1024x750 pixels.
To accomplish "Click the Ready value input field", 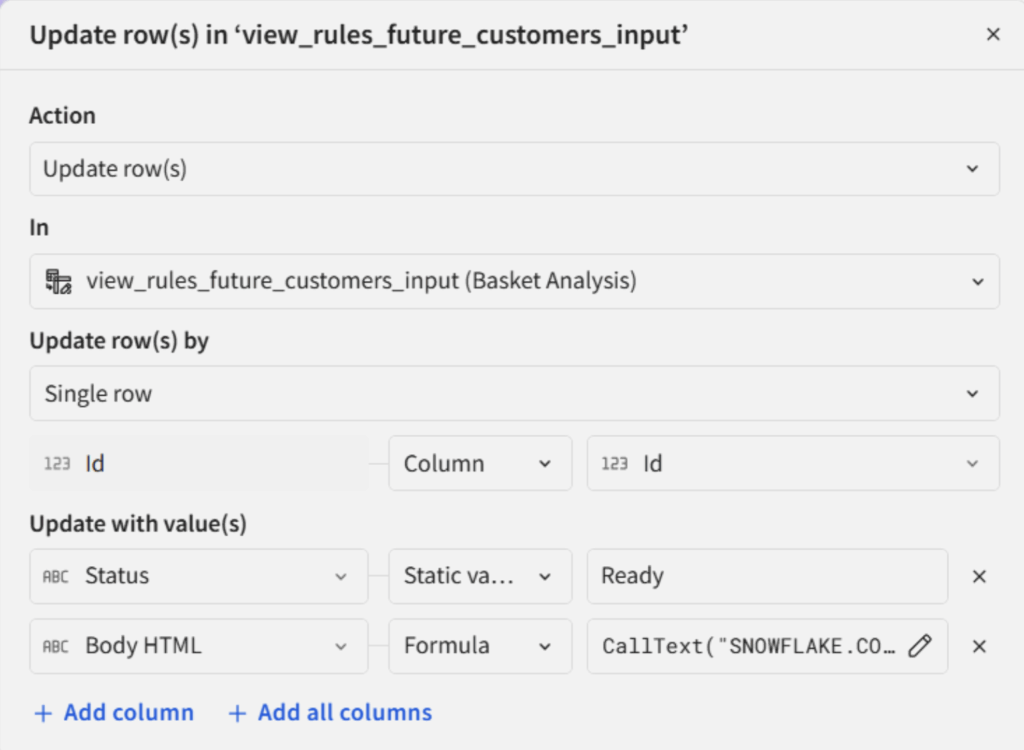I will click(766, 577).
